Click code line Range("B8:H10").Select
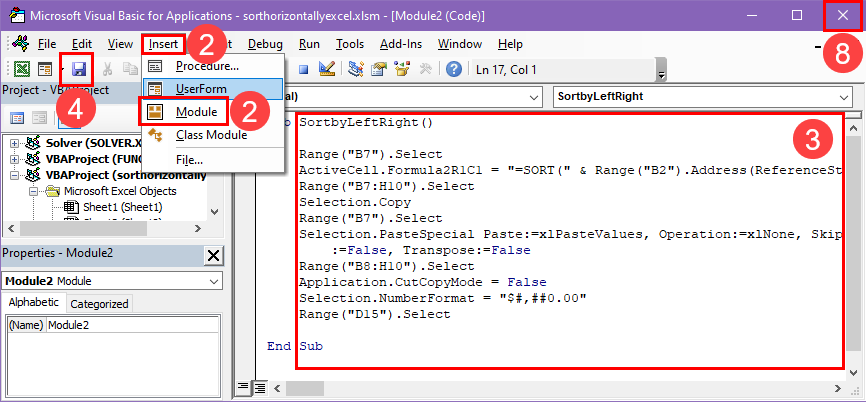 point(387,266)
